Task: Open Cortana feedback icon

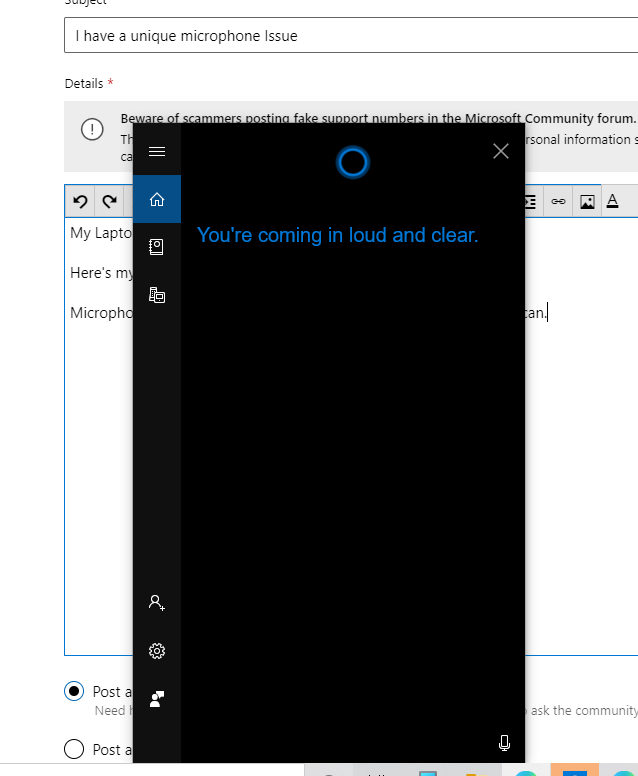Action: 157,699
